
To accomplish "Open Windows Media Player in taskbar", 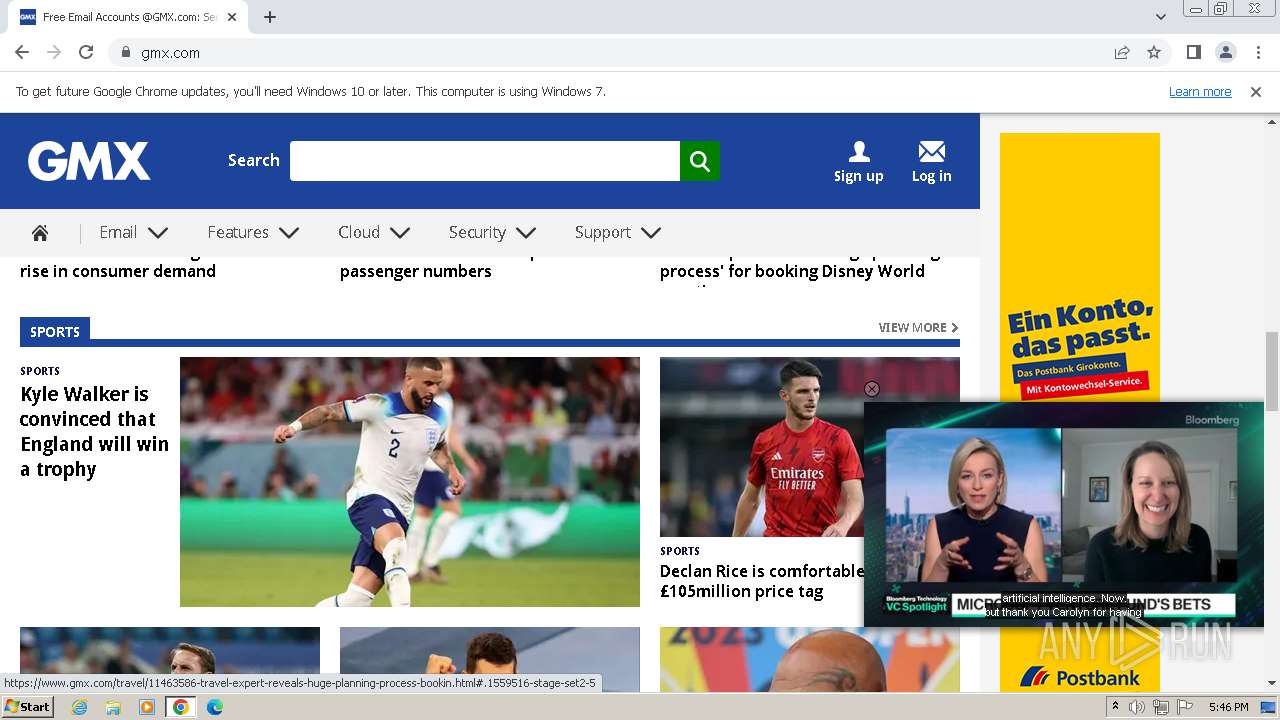I will [x=147, y=707].
